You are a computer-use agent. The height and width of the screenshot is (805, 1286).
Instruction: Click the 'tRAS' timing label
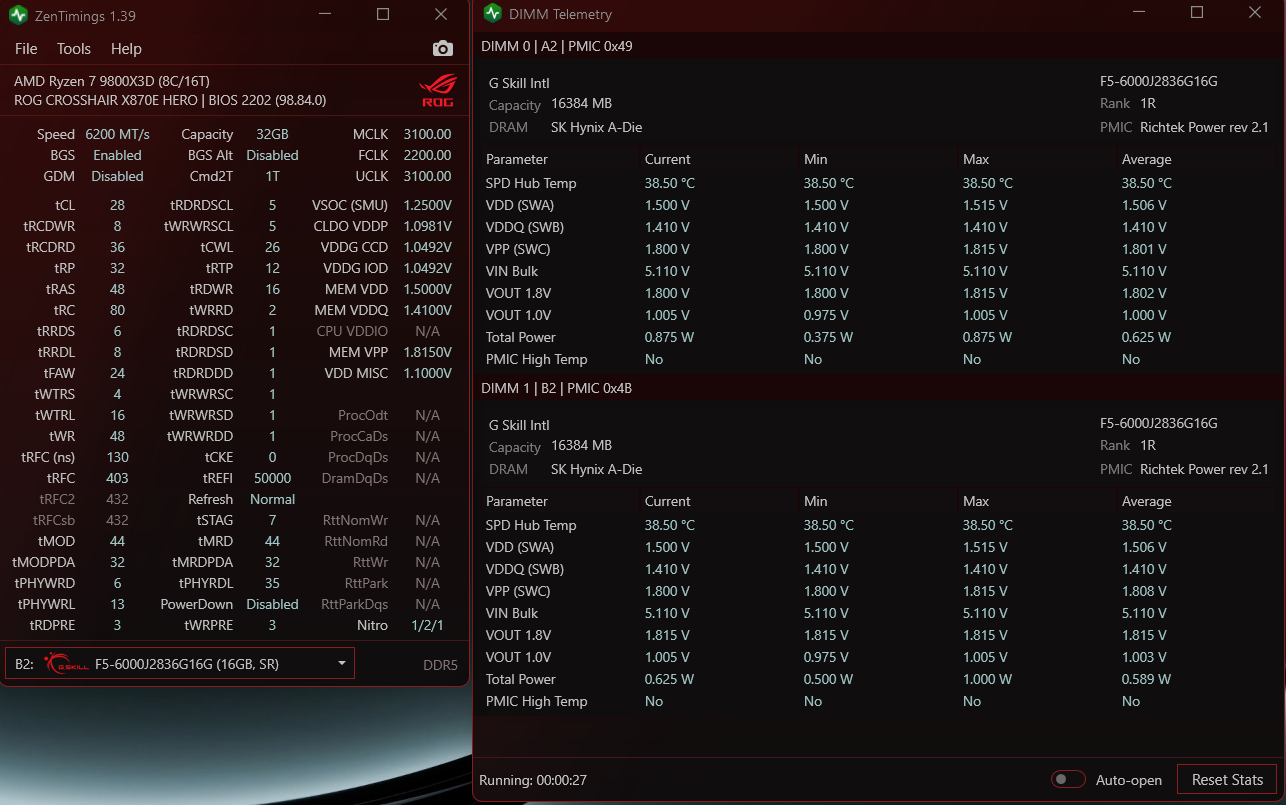[x=60, y=289]
